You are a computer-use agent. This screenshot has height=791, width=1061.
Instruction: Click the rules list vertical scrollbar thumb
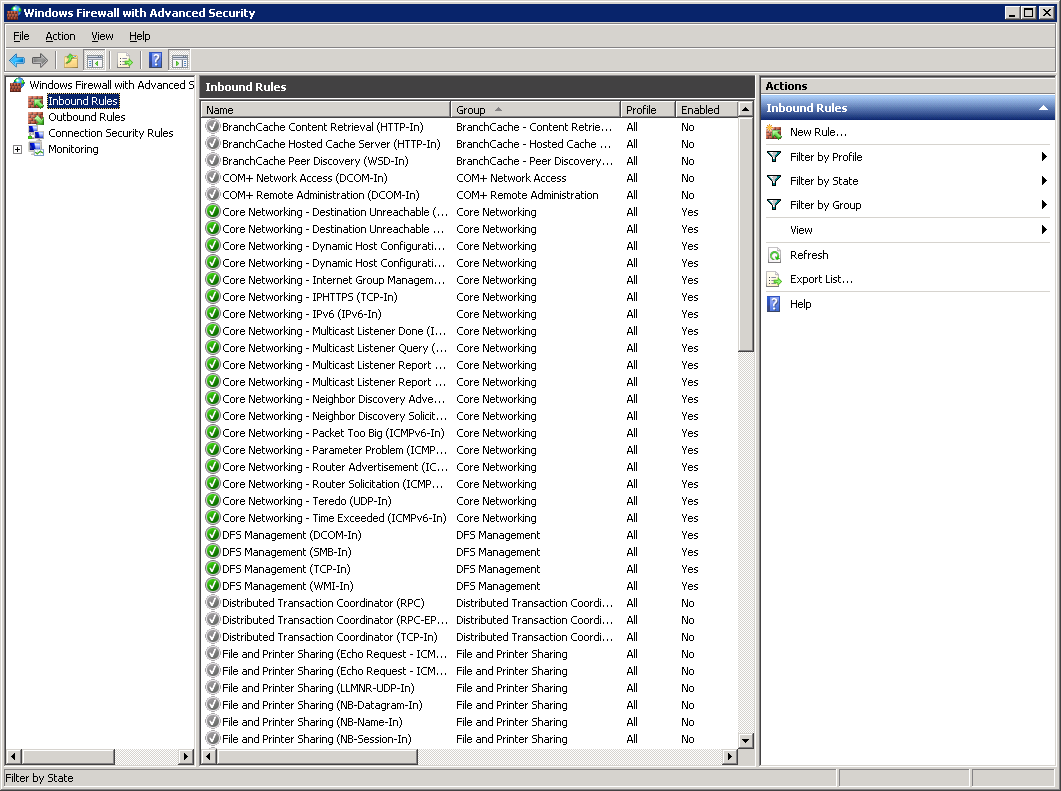coord(745,234)
